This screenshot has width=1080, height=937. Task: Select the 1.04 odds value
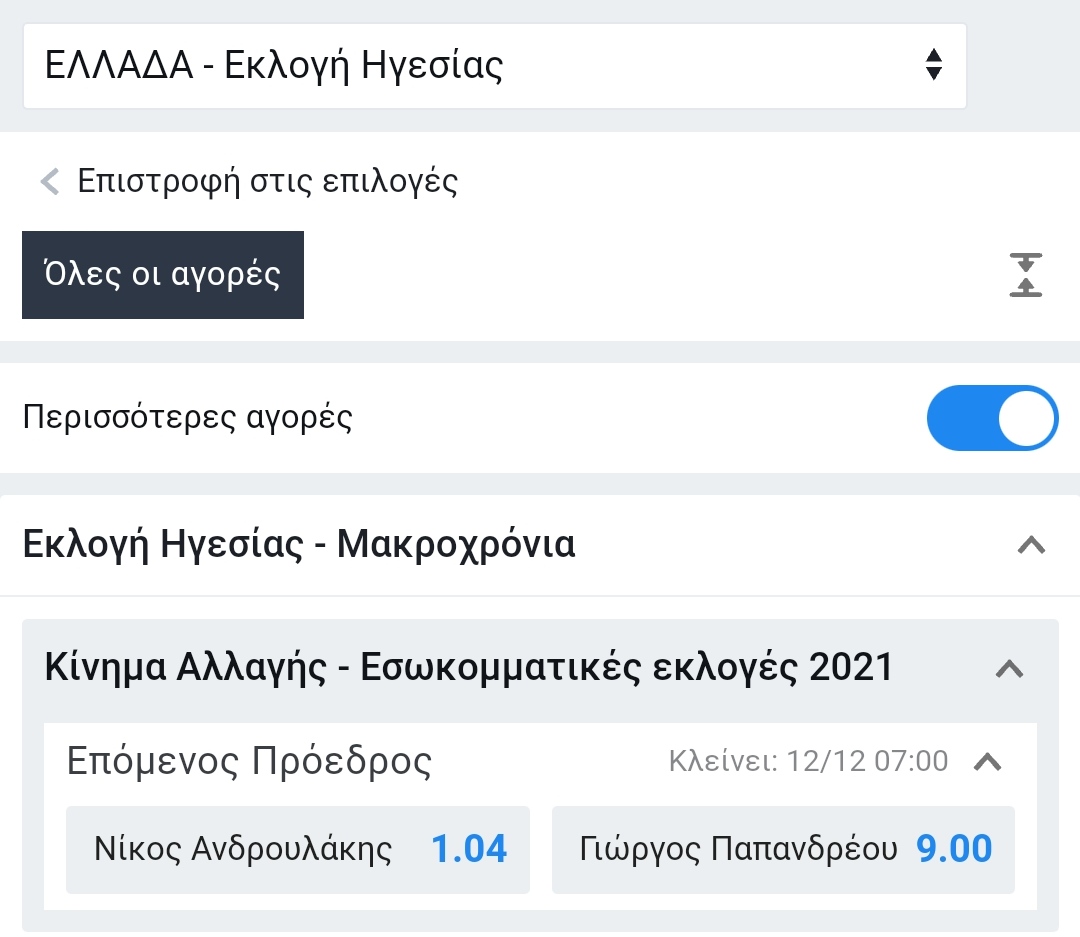tap(469, 850)
